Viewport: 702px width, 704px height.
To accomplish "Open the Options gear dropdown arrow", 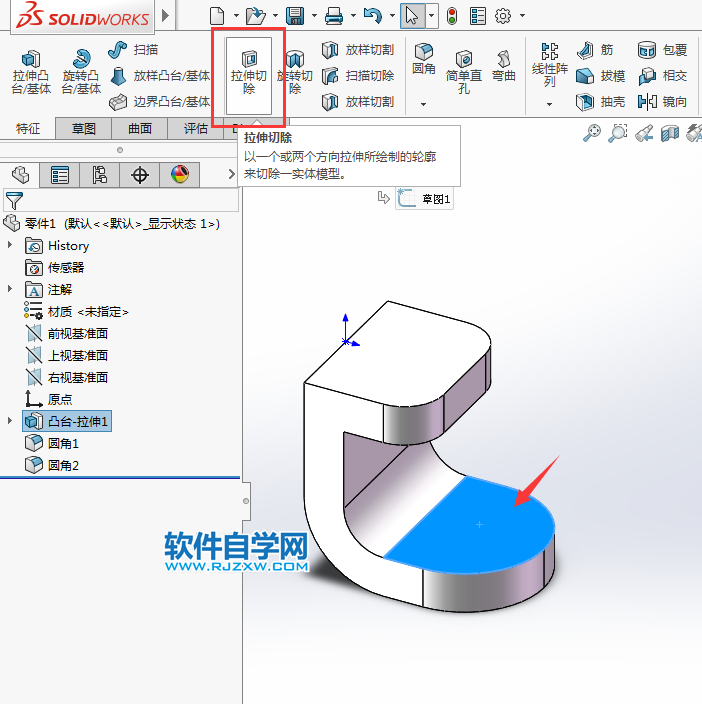I will point(522,16).
